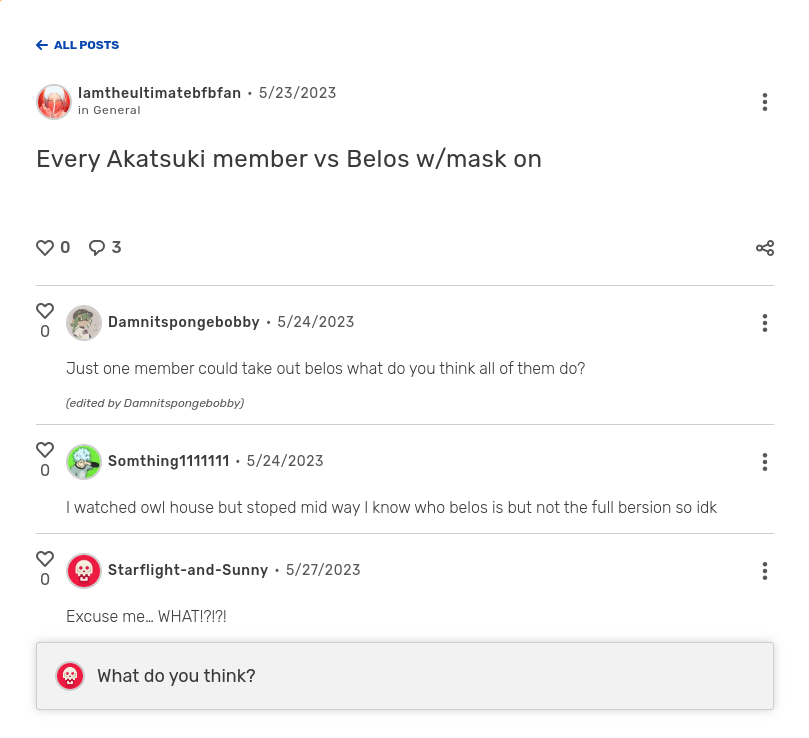Open three-dot menu on Starflight-and-Sunny's comment
Image resolution: width=809 pixels, height=738 pixels.
tap(765, 571)
